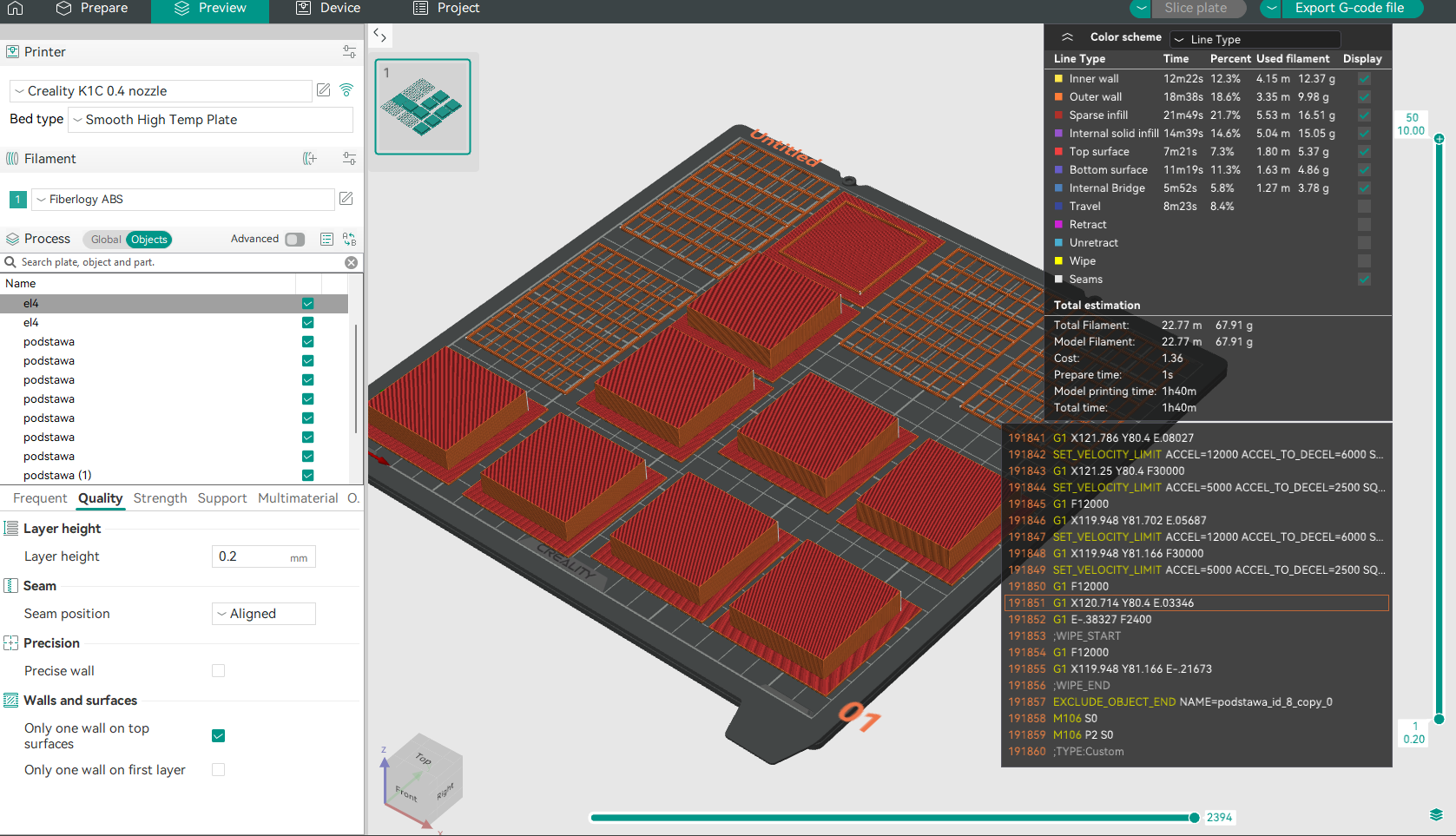The width and height of the screenshot is (1456, 836).
Task: Enable Precise wall checkbox
Action: [x=219, y=671]
